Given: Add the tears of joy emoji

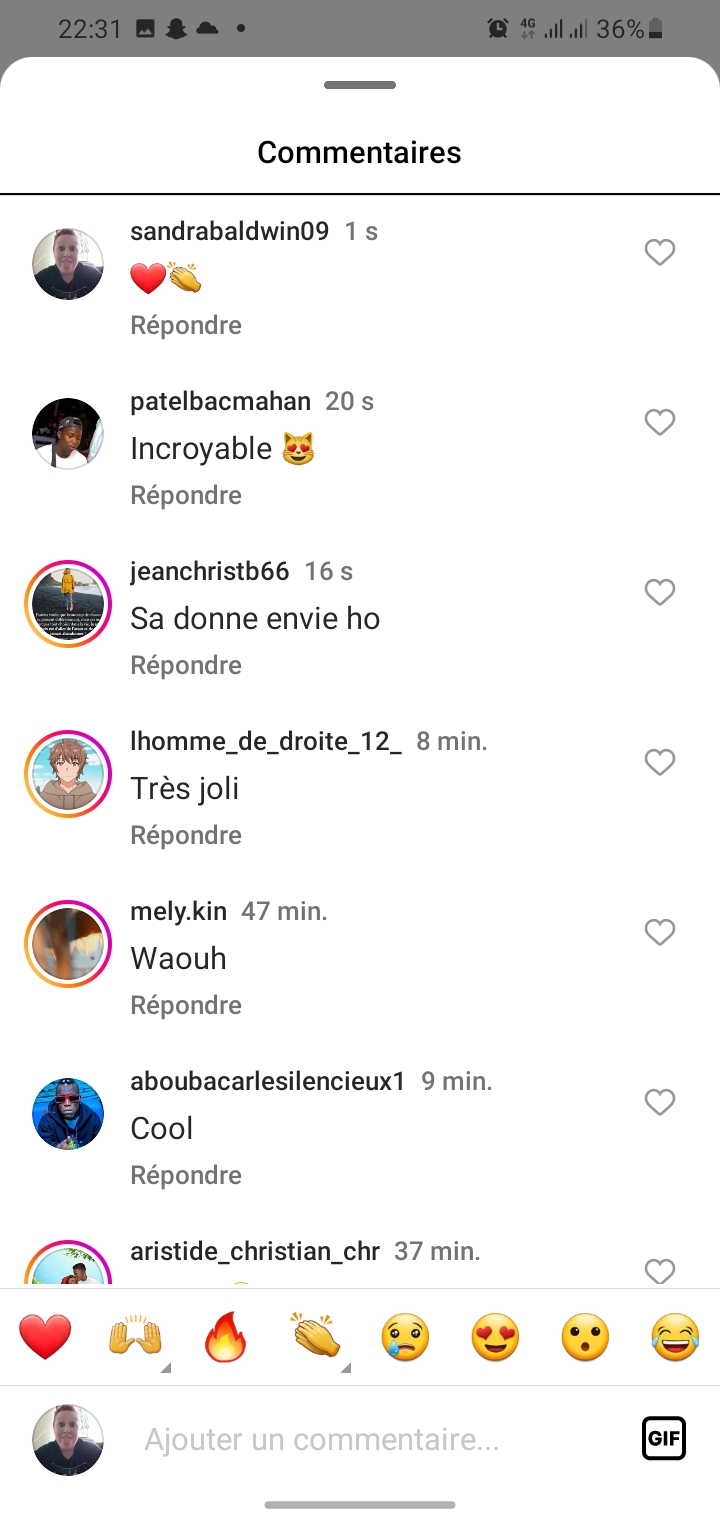Looking at the screenshot, I should 675,1337.
